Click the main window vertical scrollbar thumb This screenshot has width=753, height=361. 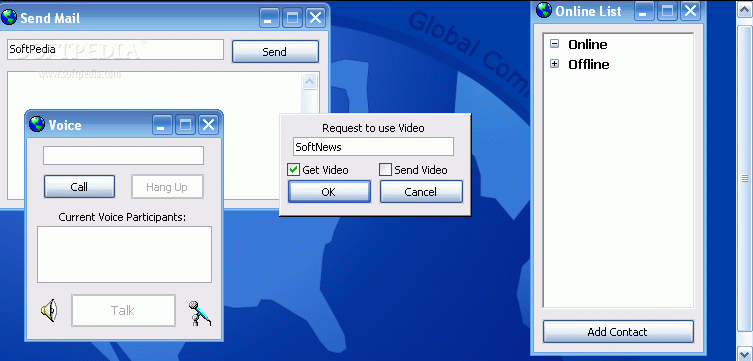(745, 178)
